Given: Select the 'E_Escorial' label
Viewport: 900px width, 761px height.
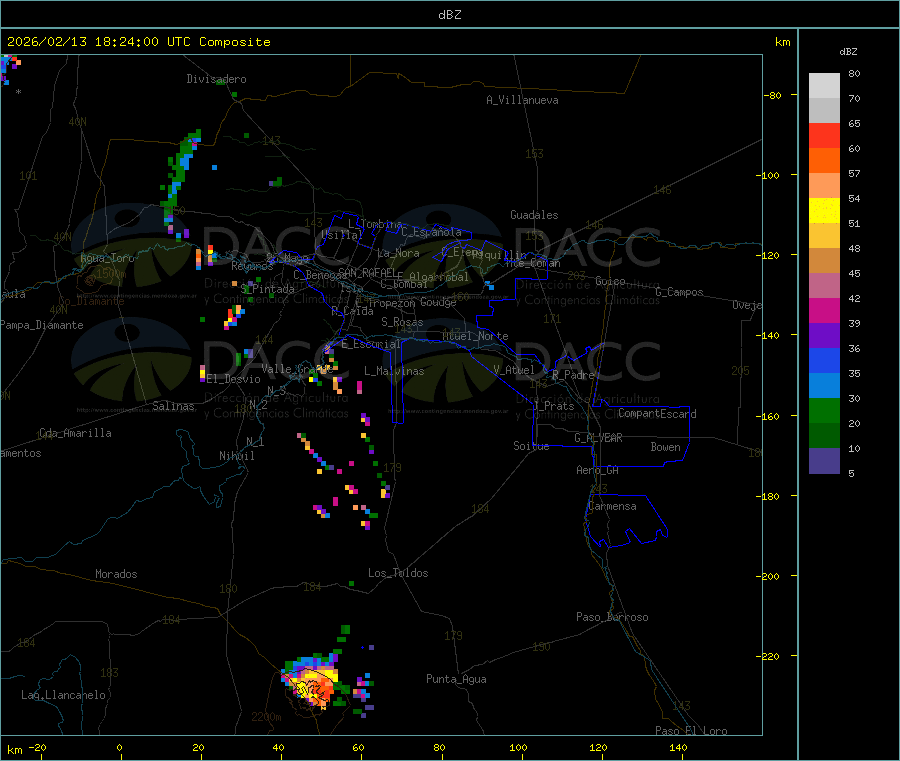Looking at the screenshot, I should pyautogui.click(x=370, y=344).
